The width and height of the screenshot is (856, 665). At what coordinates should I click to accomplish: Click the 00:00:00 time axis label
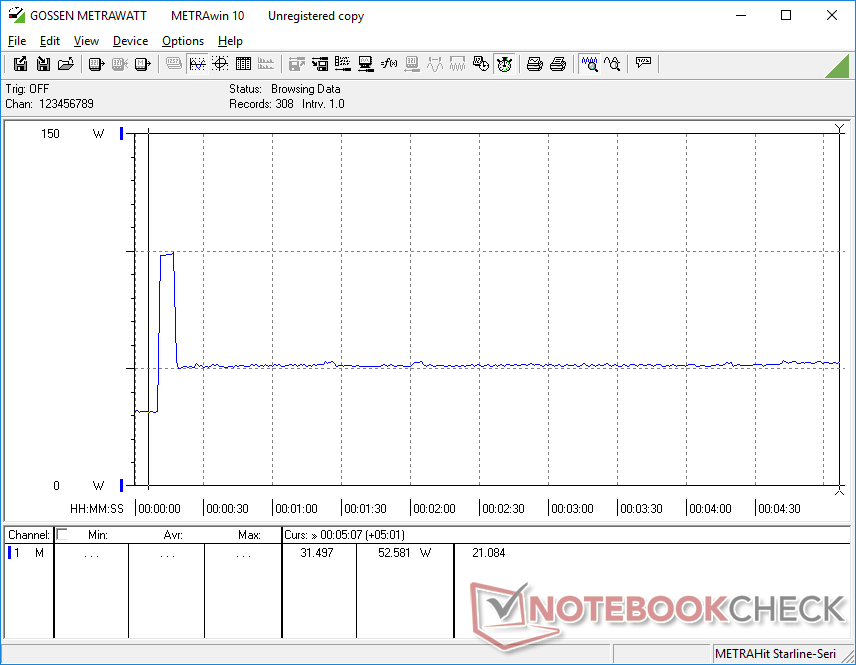[159, 509]
